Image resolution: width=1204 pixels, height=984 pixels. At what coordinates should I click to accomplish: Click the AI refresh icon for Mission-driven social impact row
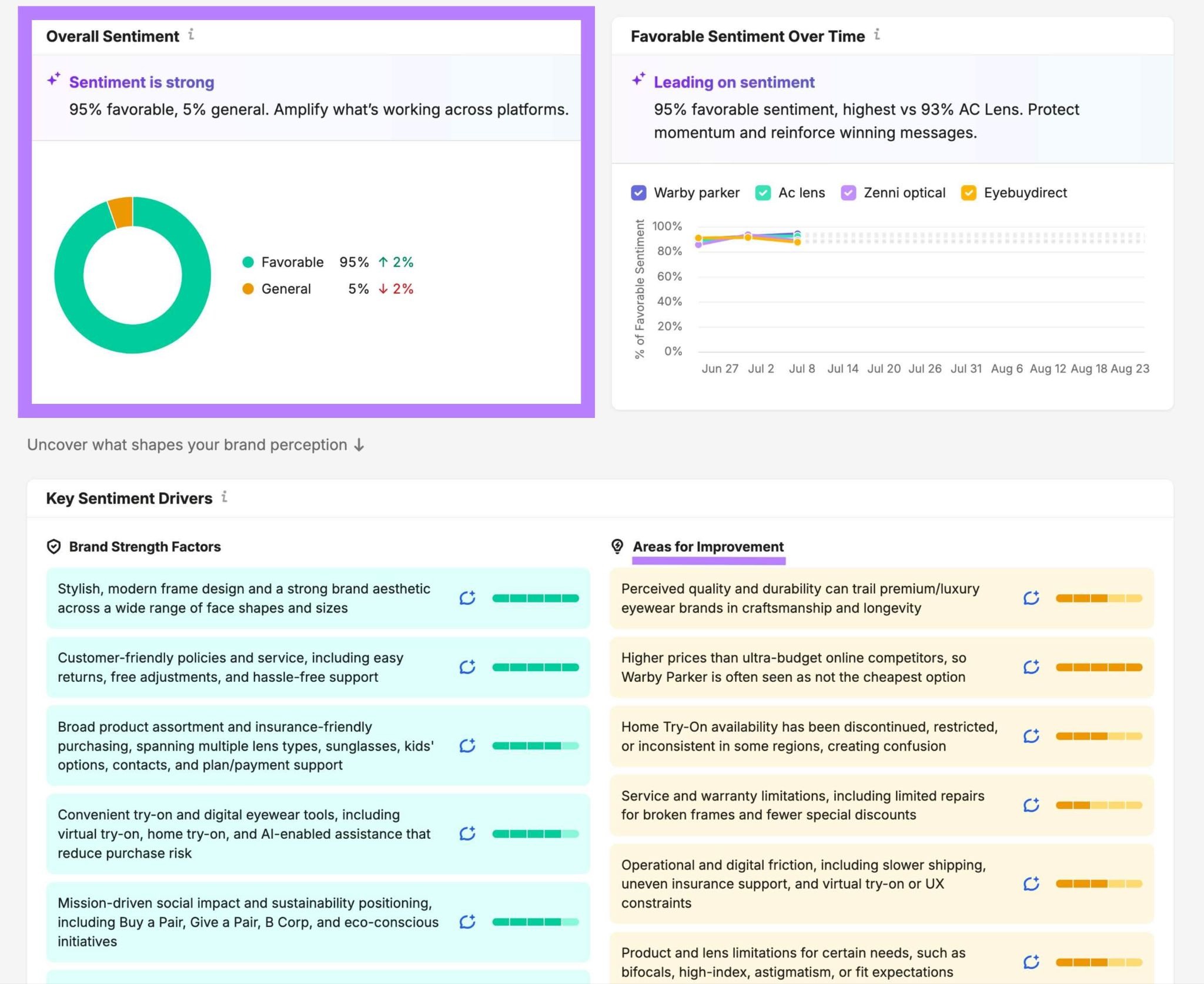pyautogui.click(x=467, y=922)
